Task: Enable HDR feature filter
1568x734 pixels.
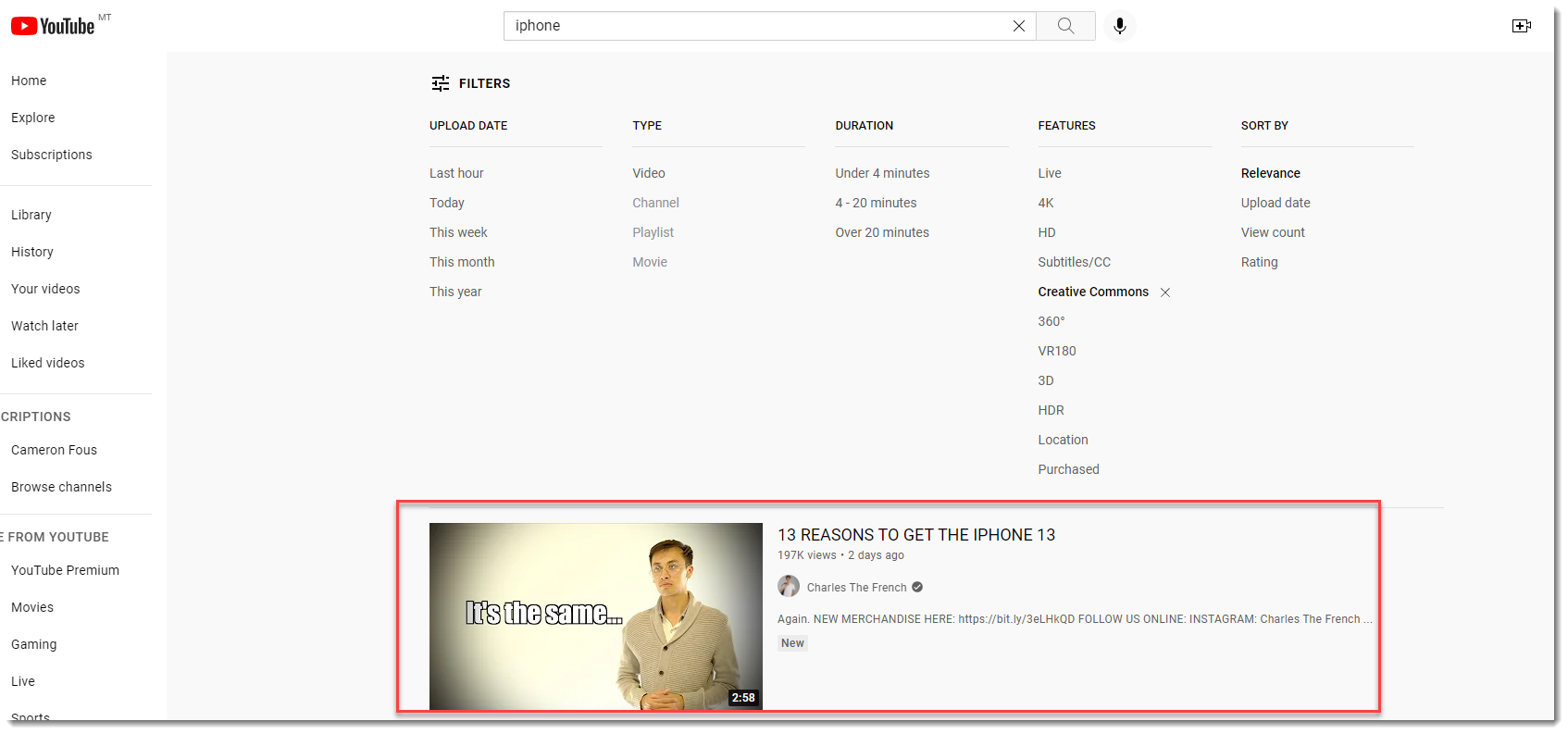Action: (1051, 410)
